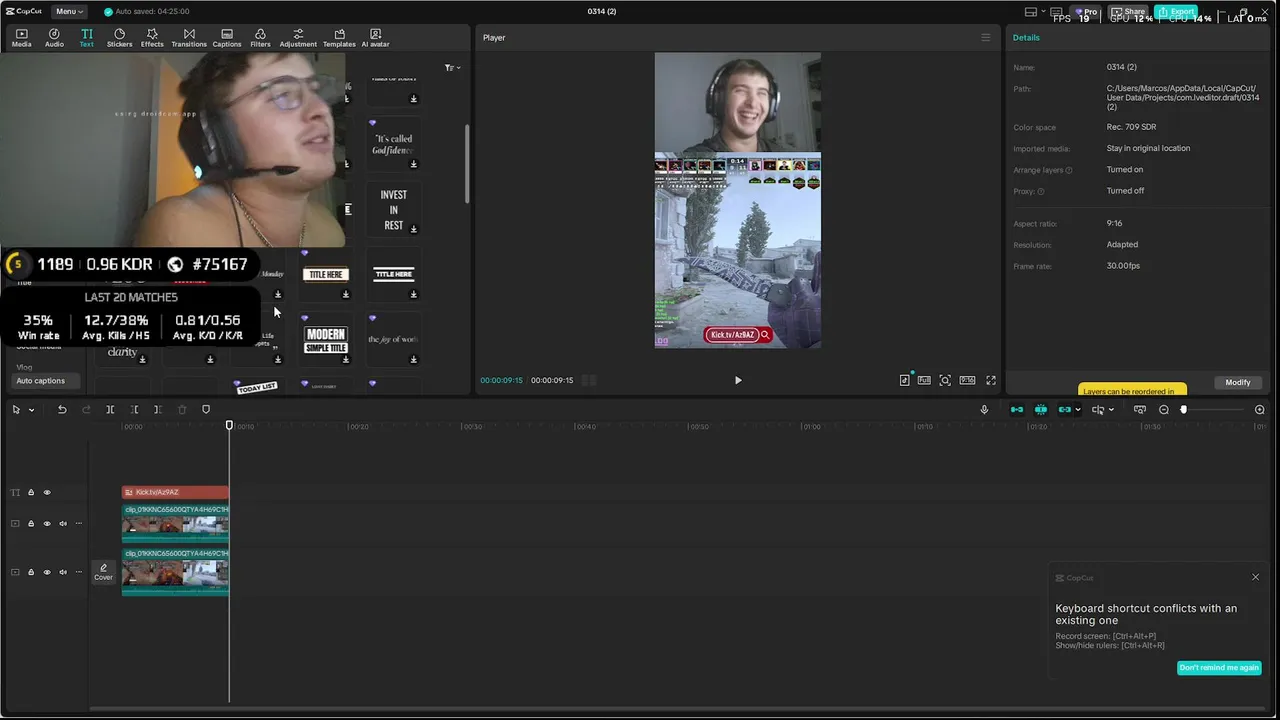
Task: Delete right of playhead with trim-right tool
Action: coord(158,410)
